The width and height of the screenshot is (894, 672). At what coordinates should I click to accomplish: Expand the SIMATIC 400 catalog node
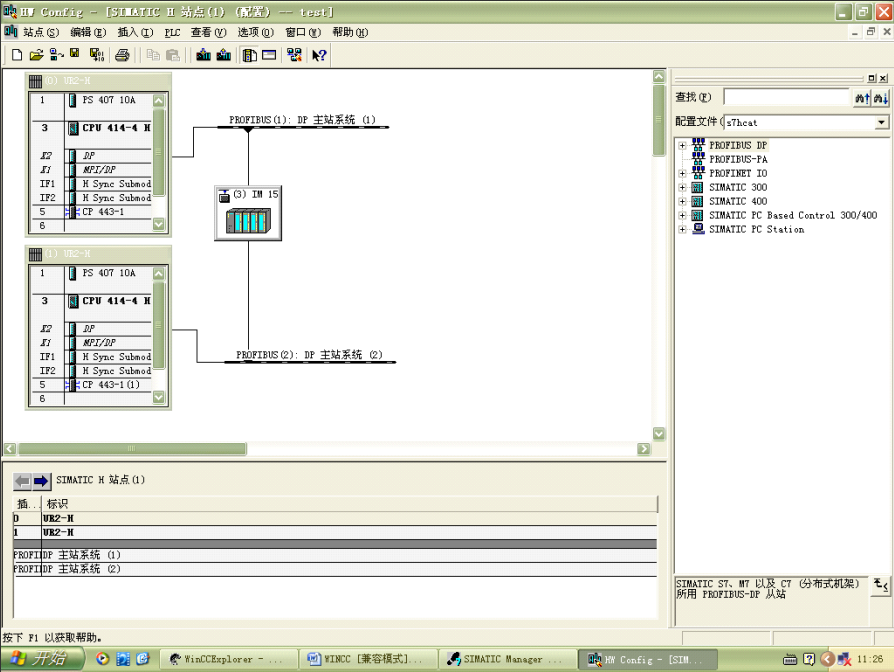coord(683,202)
